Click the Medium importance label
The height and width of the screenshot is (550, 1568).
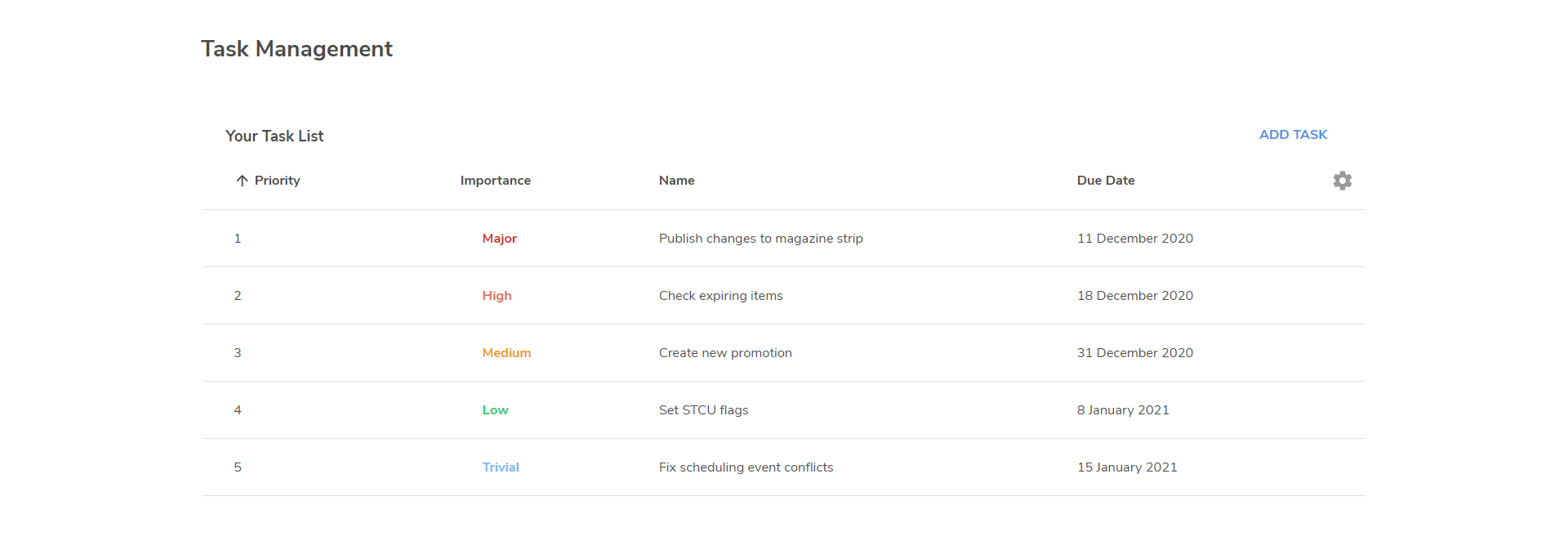[506, 353]
